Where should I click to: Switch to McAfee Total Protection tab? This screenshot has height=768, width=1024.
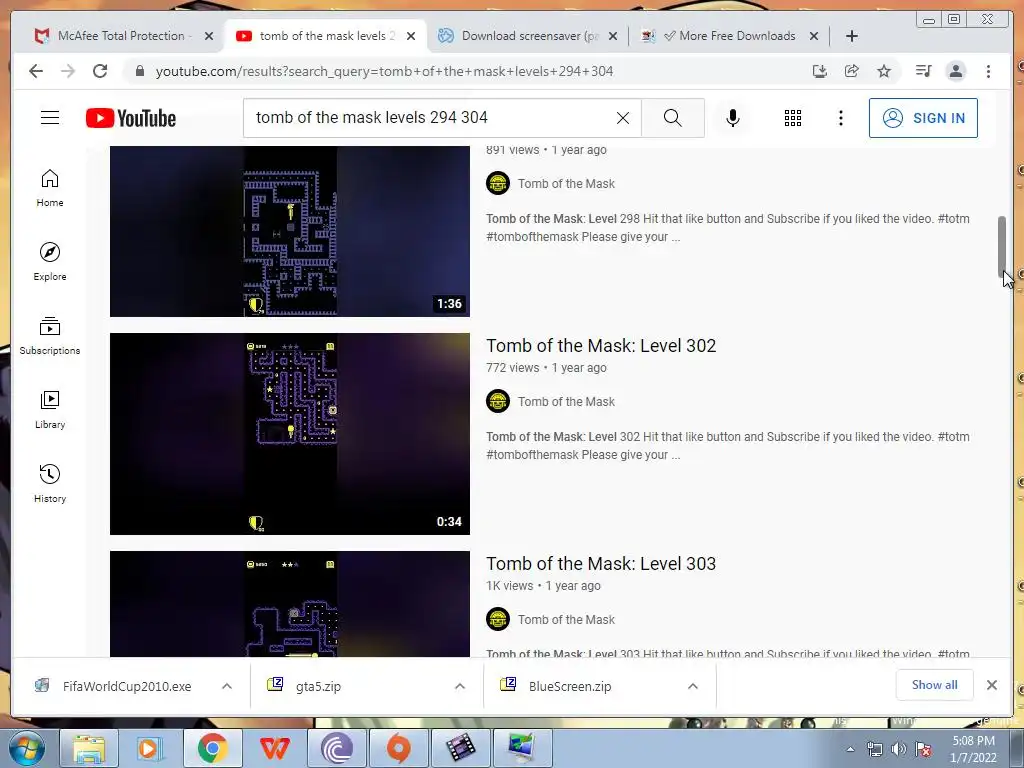122,36
